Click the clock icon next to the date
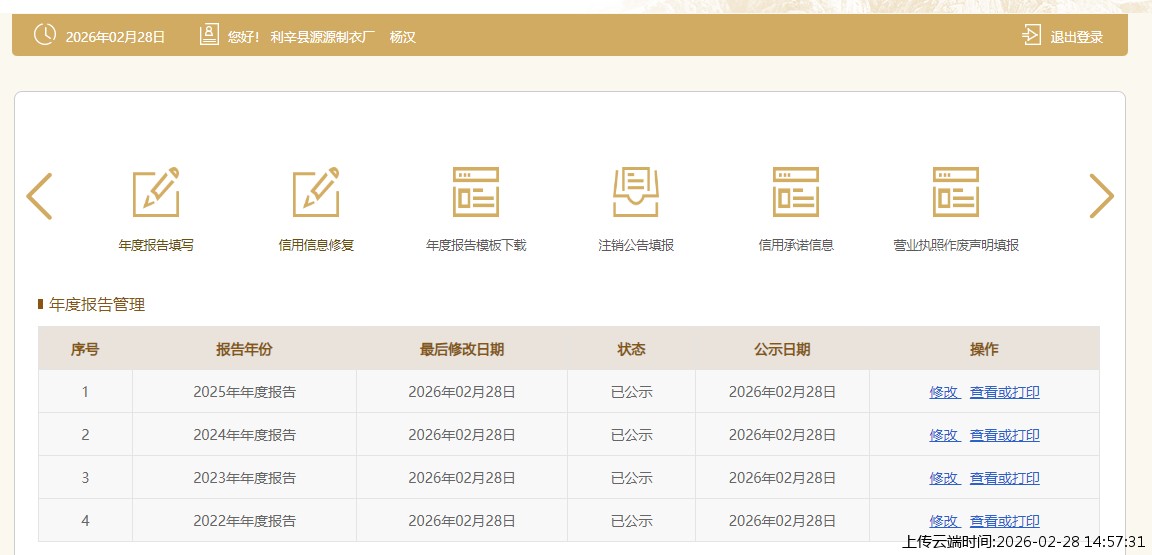This screenshot has width=1152, height=555. (x=45, y=35)
